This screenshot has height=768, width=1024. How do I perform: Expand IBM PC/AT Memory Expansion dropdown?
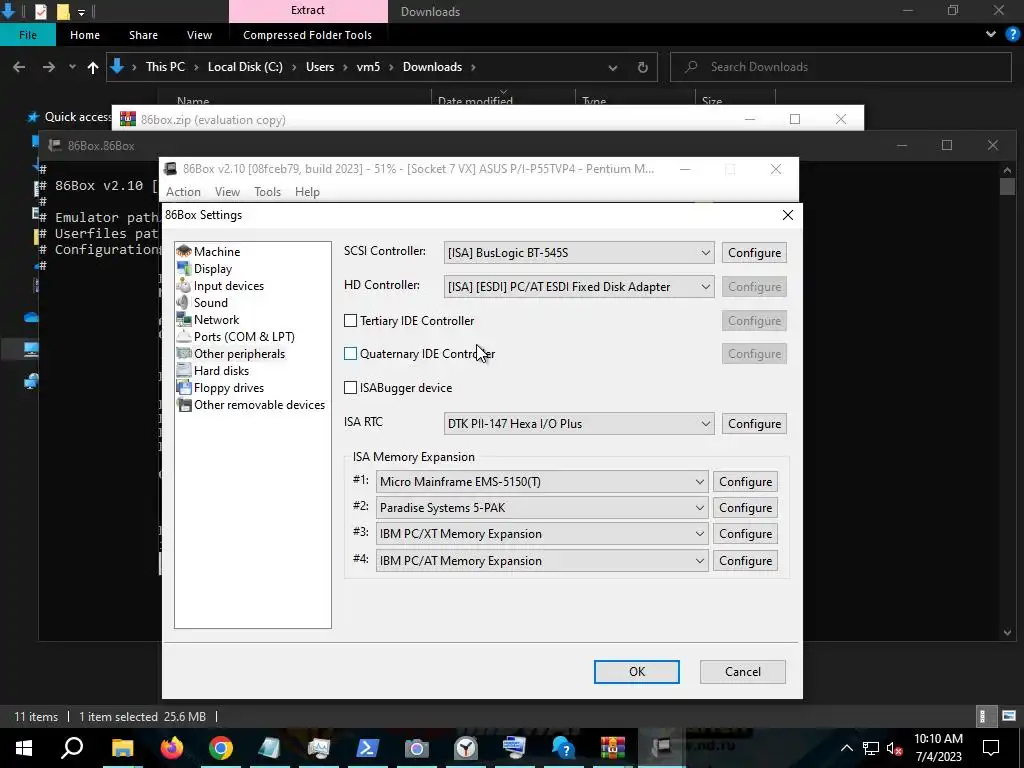[542, 561]
